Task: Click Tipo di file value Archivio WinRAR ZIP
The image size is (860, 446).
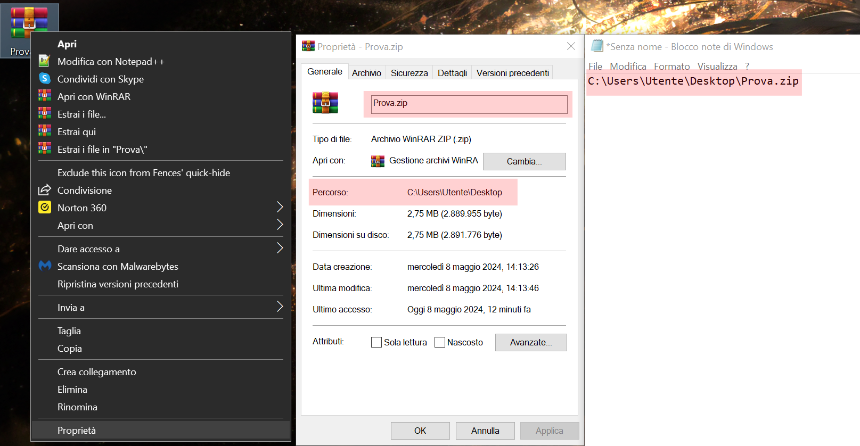Action: click(421, 139)
